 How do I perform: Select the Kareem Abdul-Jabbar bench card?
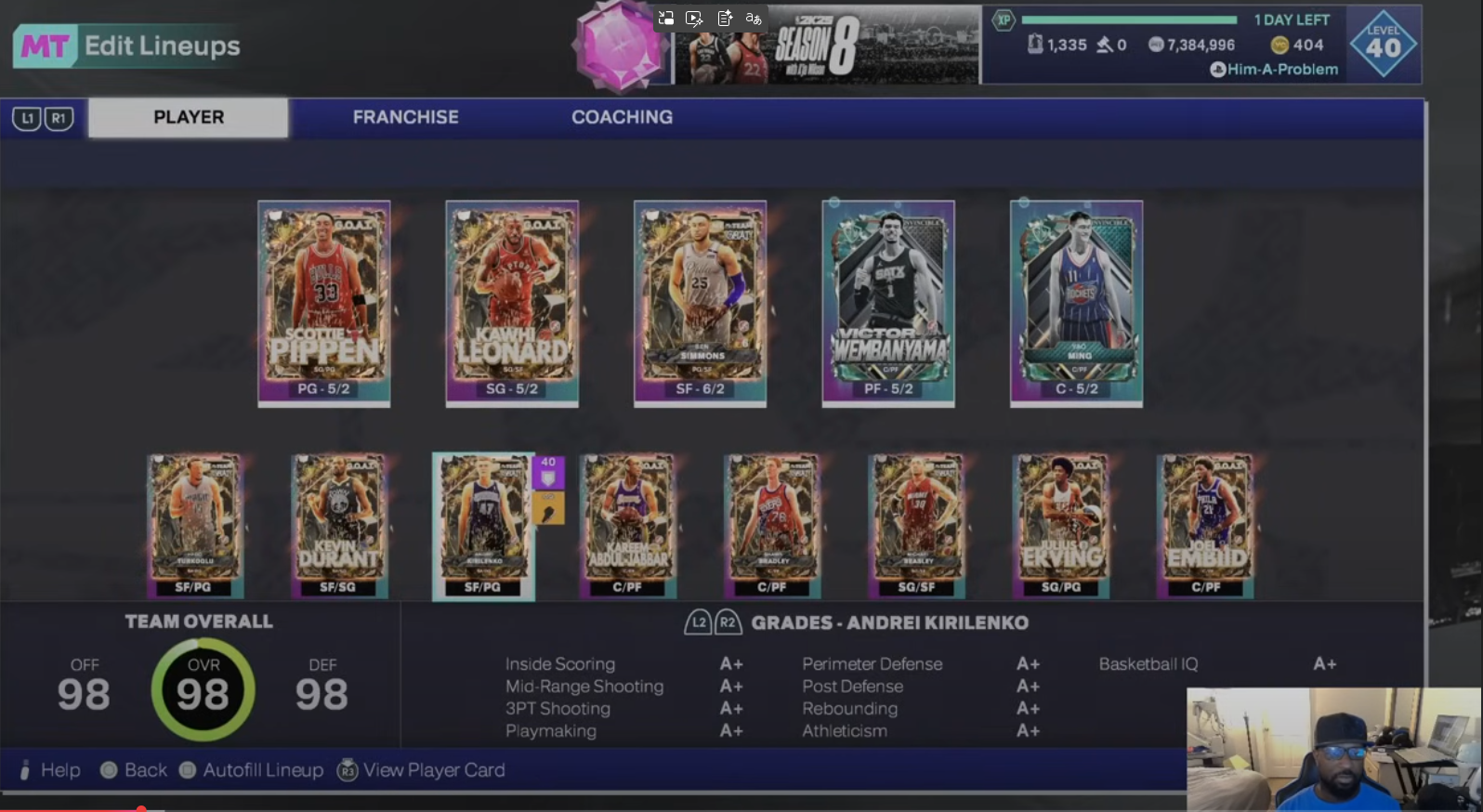pyautogui.click(x=628, y=526)
